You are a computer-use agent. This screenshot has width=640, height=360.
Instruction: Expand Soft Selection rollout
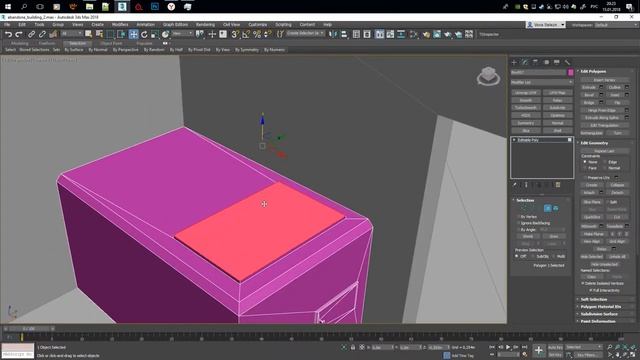coord(605,299)
